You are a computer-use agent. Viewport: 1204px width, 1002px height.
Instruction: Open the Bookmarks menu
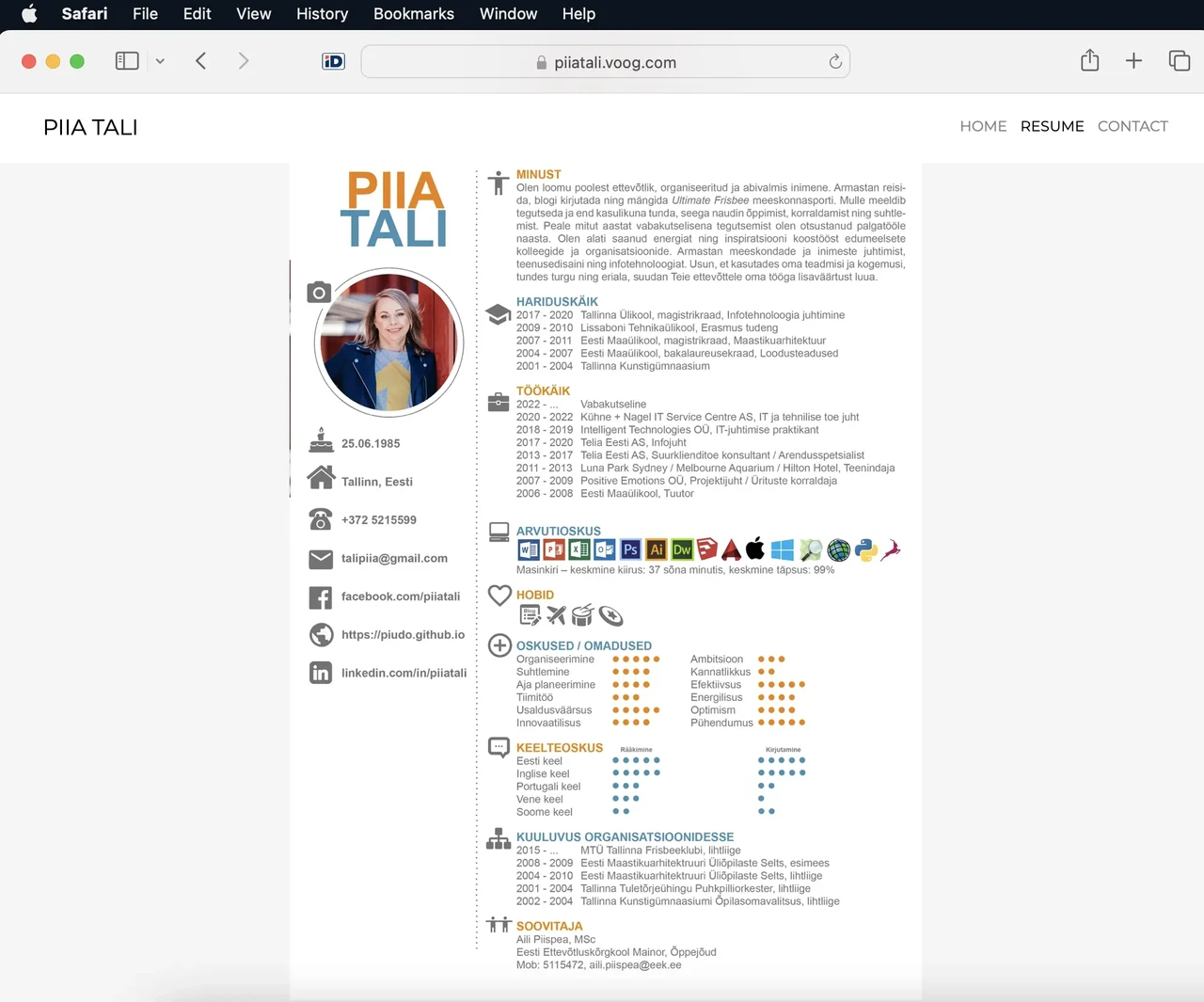click(x=414, y=14)
